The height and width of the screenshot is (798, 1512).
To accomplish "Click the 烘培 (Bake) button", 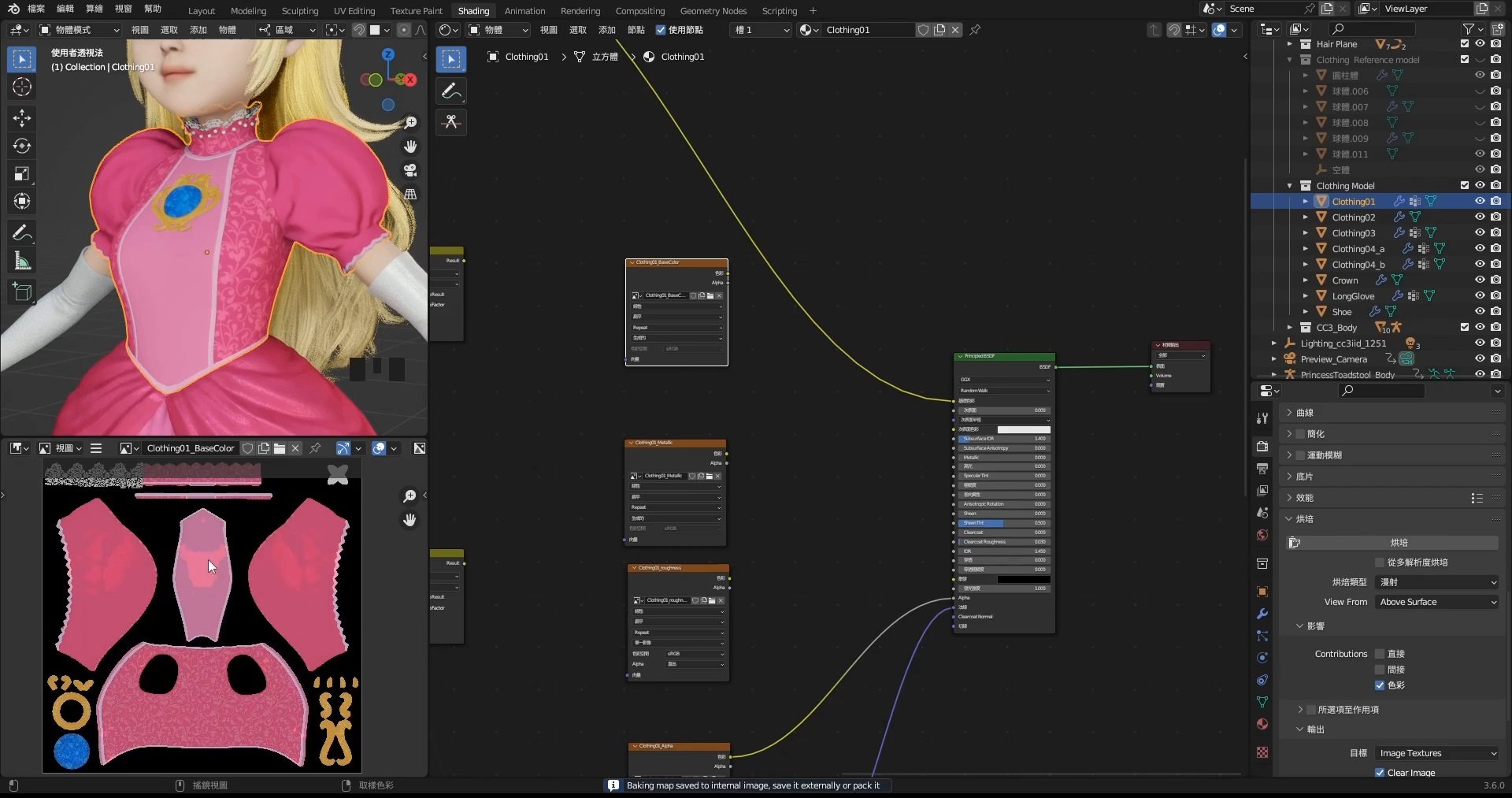I will click(1392, 543).
